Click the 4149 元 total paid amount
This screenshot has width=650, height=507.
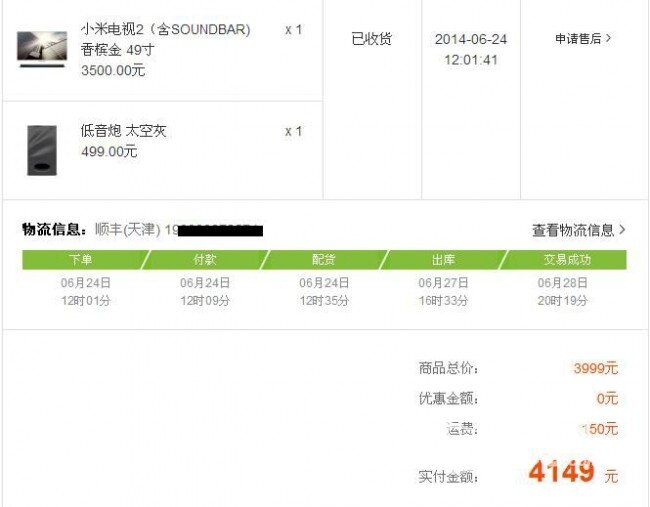click(x=573, y=472)
